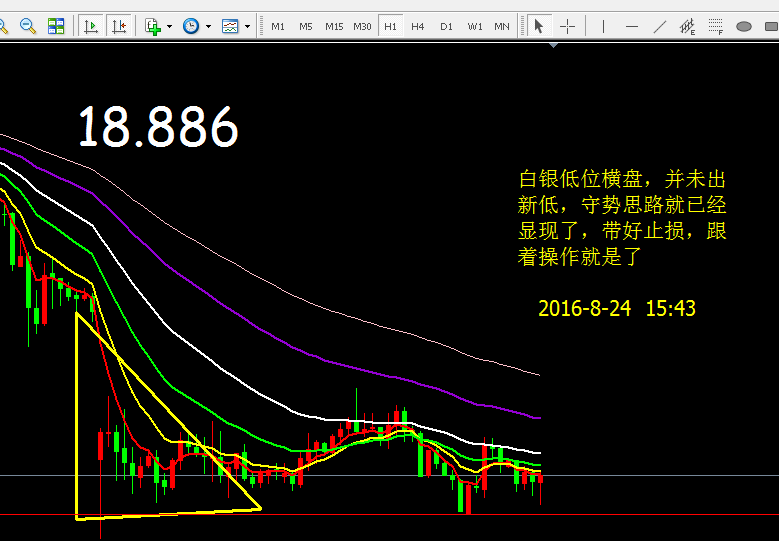The height and width of the screenshot is (541, 779).
Task: Switch chart to H4 timeframe
Action: pyautogui.click(x=418, y=26)
